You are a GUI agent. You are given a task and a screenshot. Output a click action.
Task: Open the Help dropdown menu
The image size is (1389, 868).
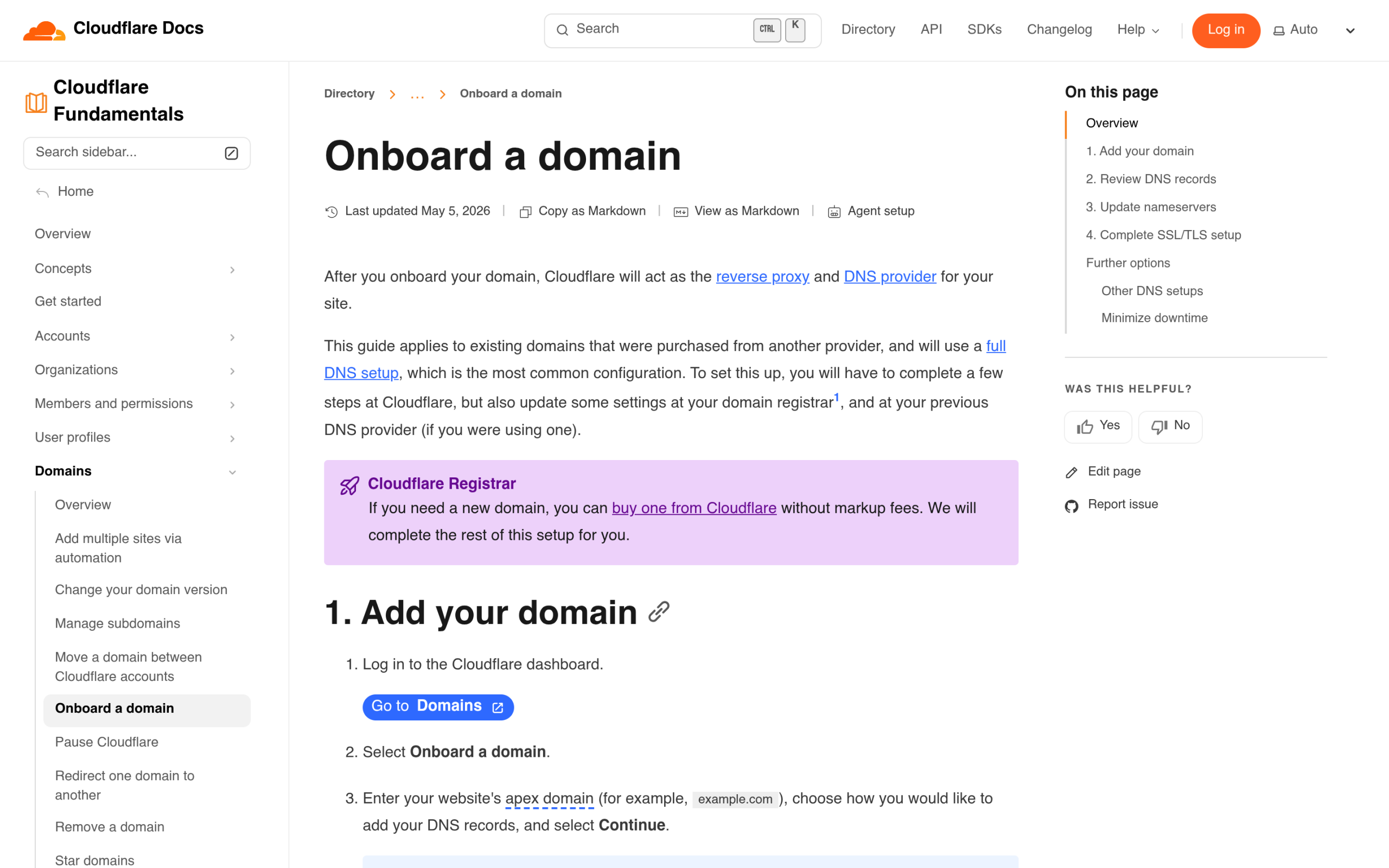click(1138, 30)
